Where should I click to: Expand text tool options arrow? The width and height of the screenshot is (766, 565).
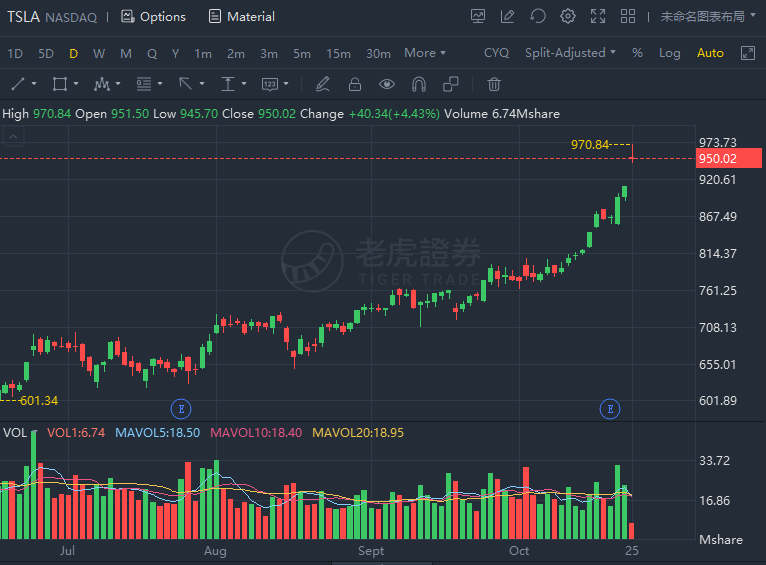pos(244,84)
